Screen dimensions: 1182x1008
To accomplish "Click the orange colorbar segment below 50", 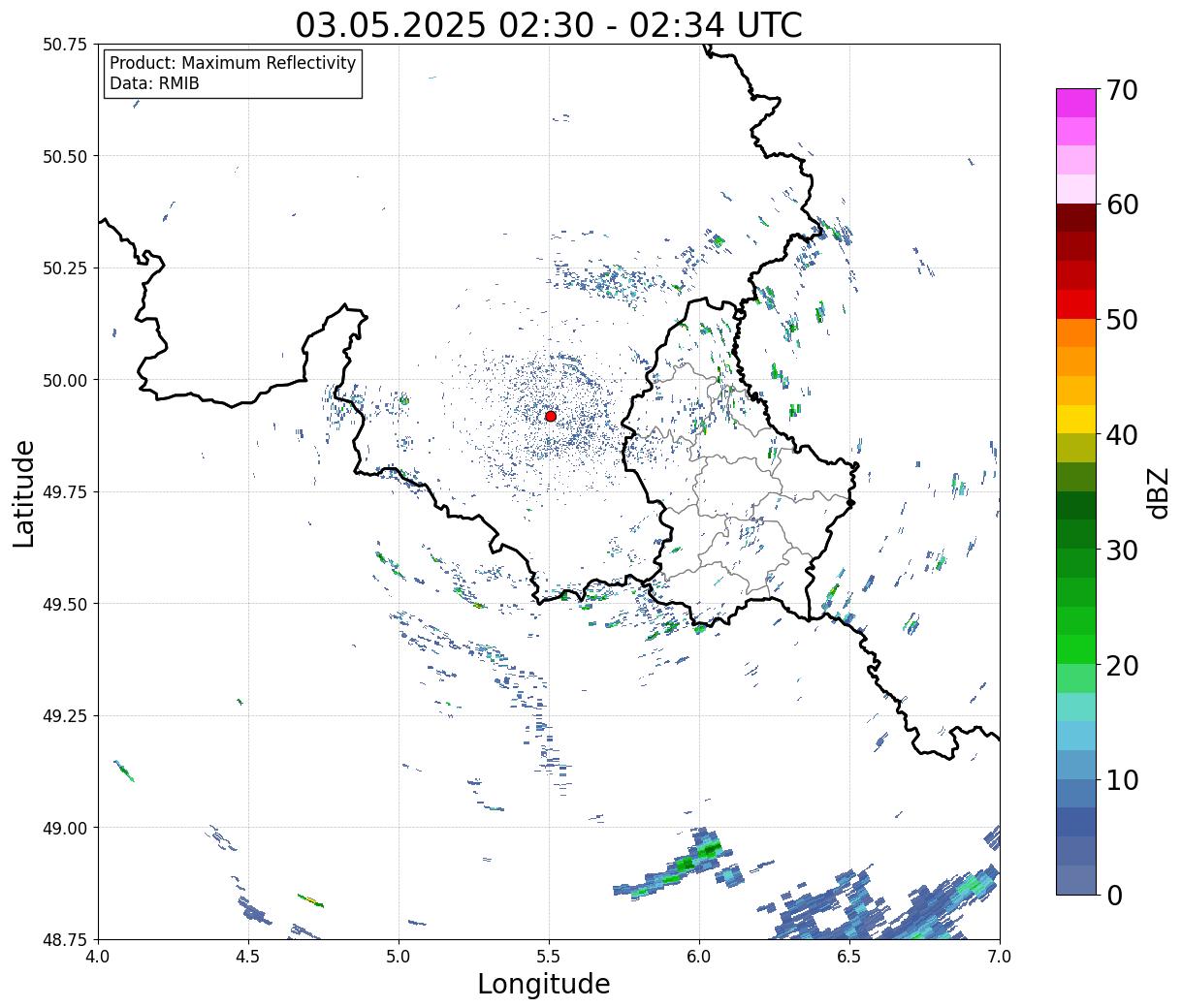I will coord(1076,332).
